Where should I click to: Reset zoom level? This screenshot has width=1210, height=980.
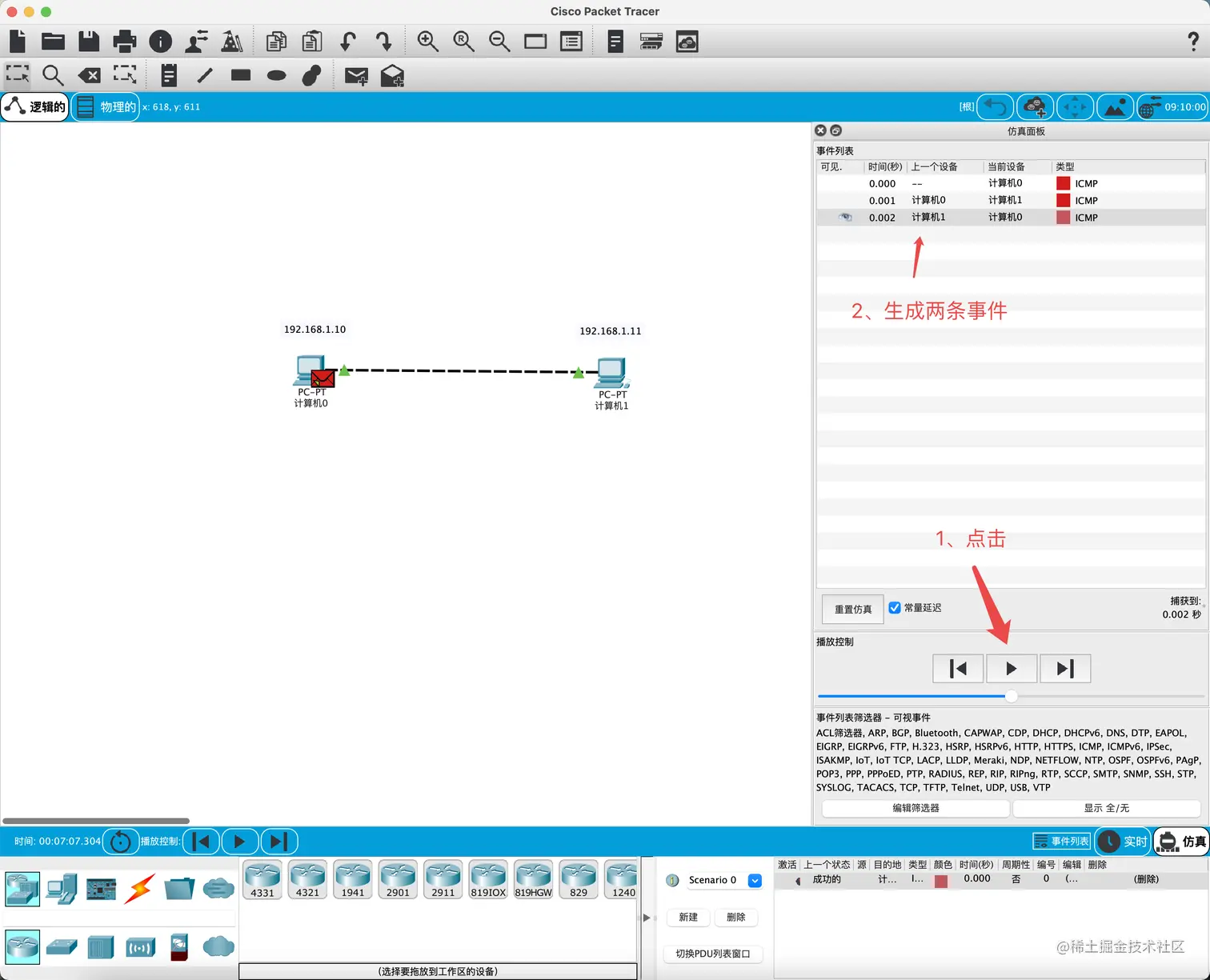pyautogui.click(x=463, y=41)
